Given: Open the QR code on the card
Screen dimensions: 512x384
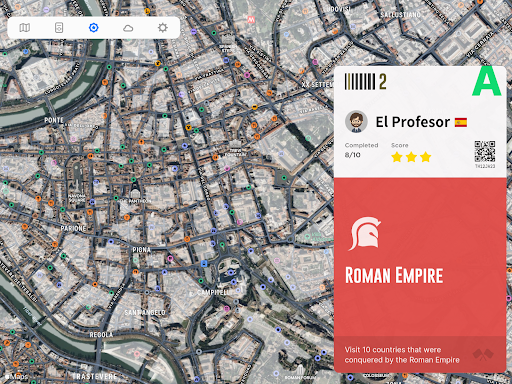Looking at the screenshot, I should [485, 152].
